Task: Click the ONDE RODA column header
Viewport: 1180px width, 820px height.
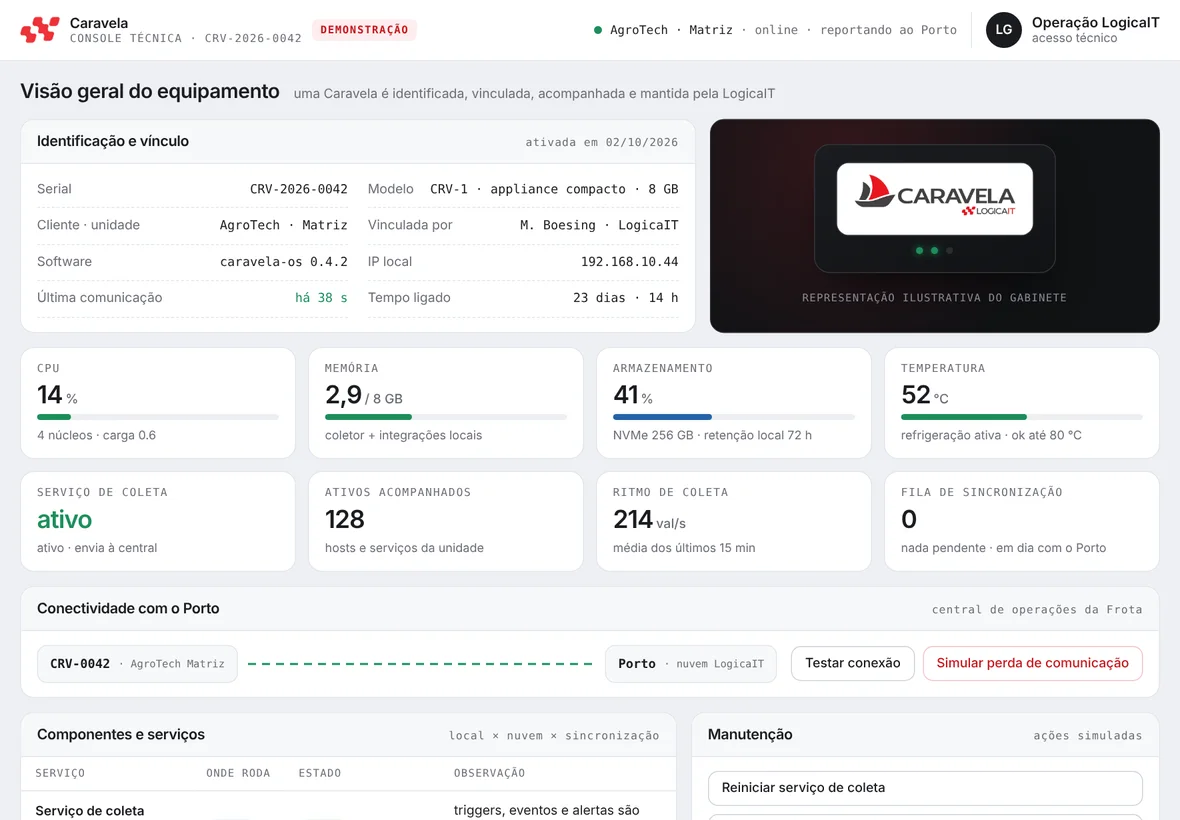Action: tap(238, 773)
